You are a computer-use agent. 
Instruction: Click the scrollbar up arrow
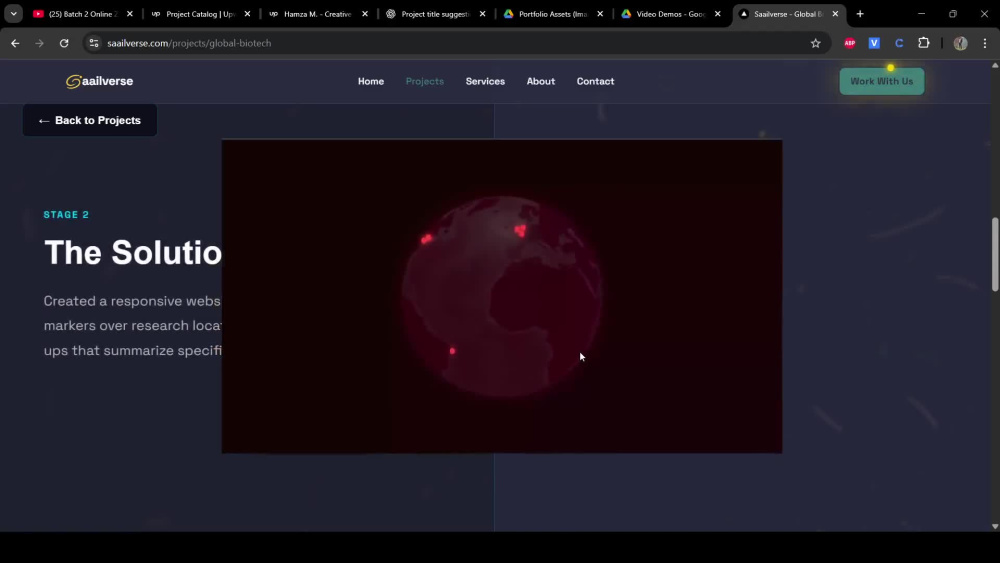tap(995, 65)
